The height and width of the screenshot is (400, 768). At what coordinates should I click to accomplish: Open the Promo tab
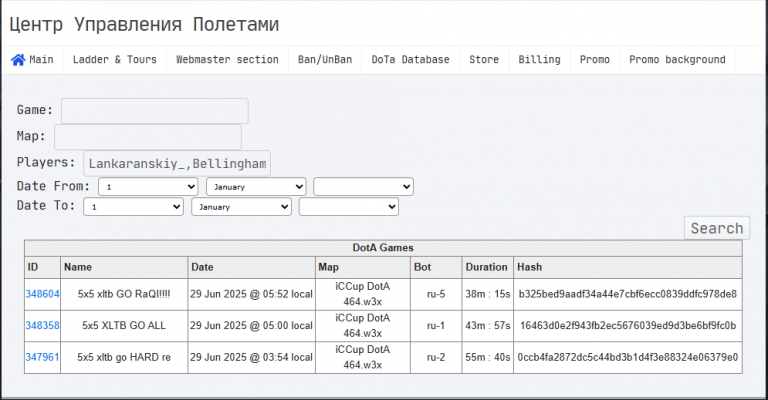click(595, 60)
